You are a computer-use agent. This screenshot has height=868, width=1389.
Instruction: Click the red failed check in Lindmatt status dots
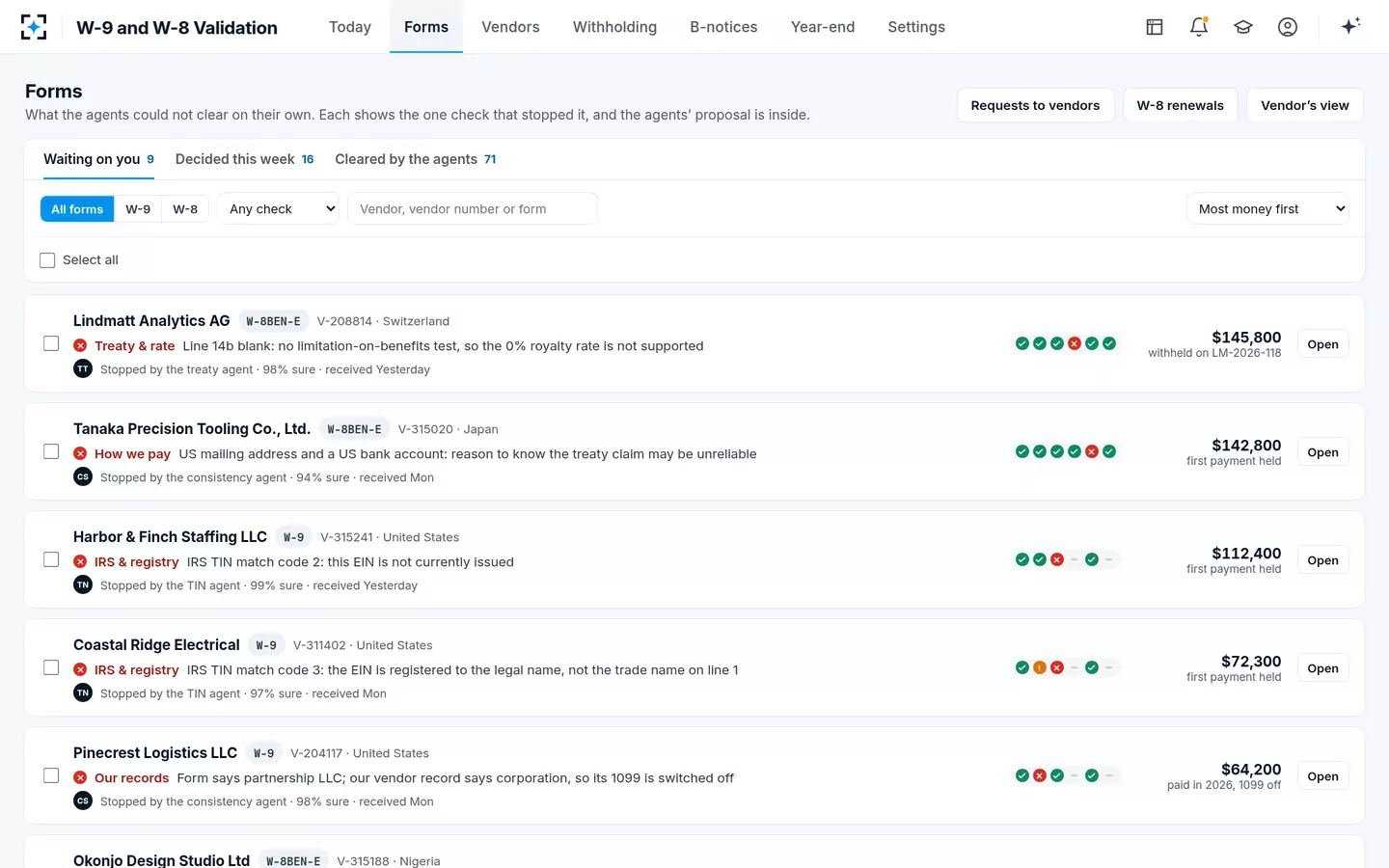pos(1075,343)
